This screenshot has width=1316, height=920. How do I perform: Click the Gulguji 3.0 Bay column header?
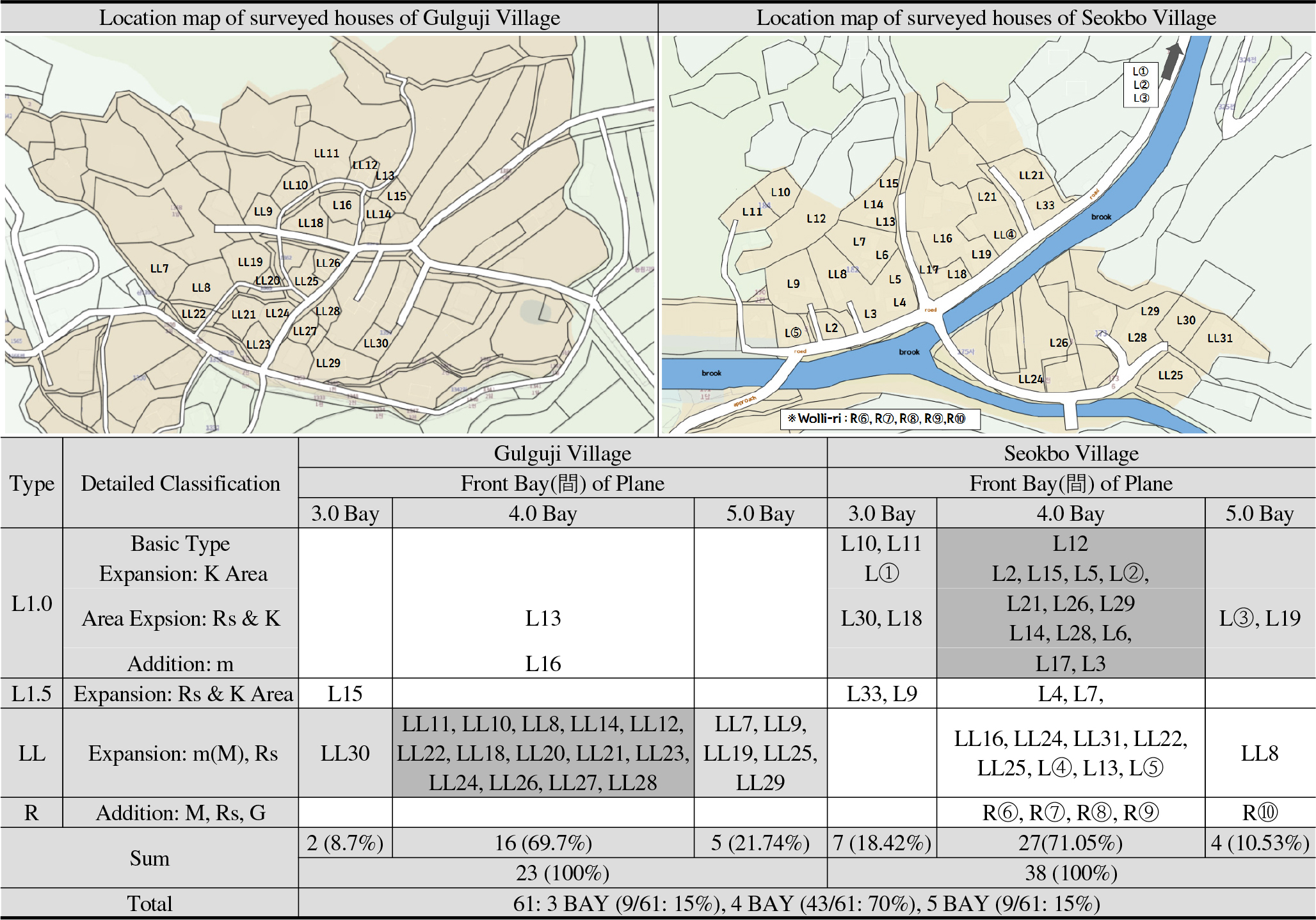pyautogui.click(x=345, y=514)
